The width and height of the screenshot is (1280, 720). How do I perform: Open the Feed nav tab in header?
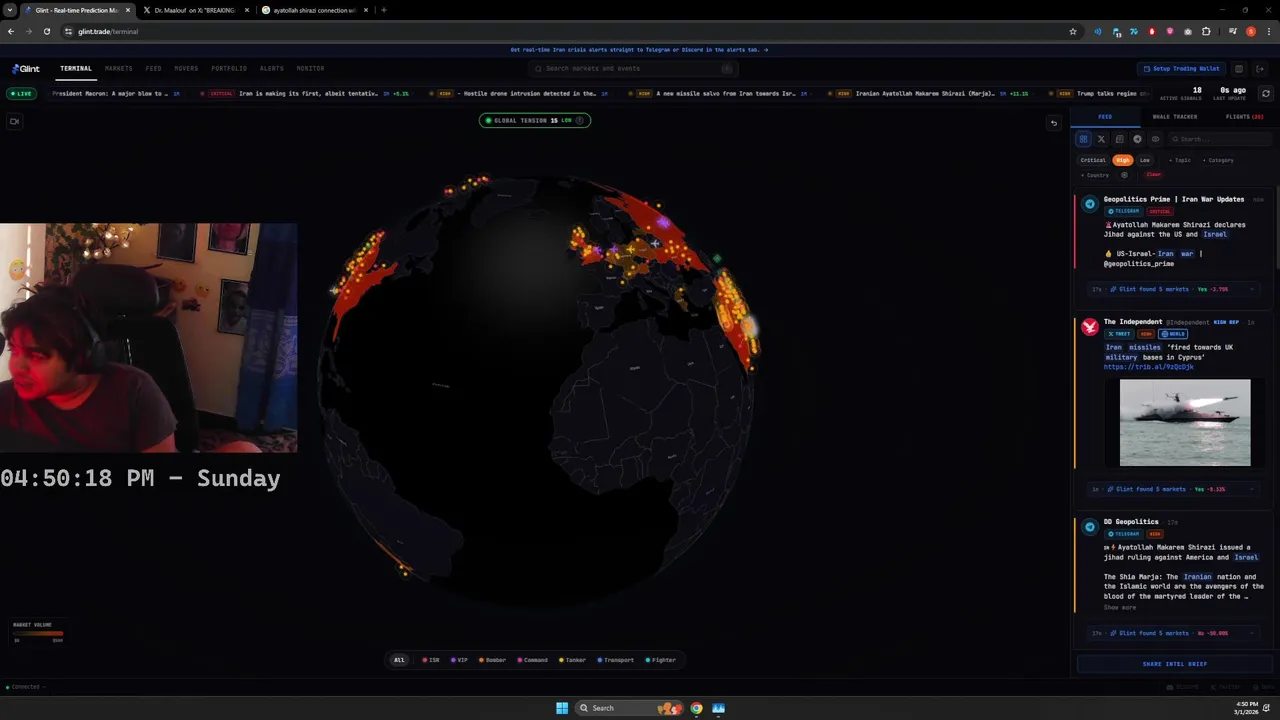pos(153,69)
